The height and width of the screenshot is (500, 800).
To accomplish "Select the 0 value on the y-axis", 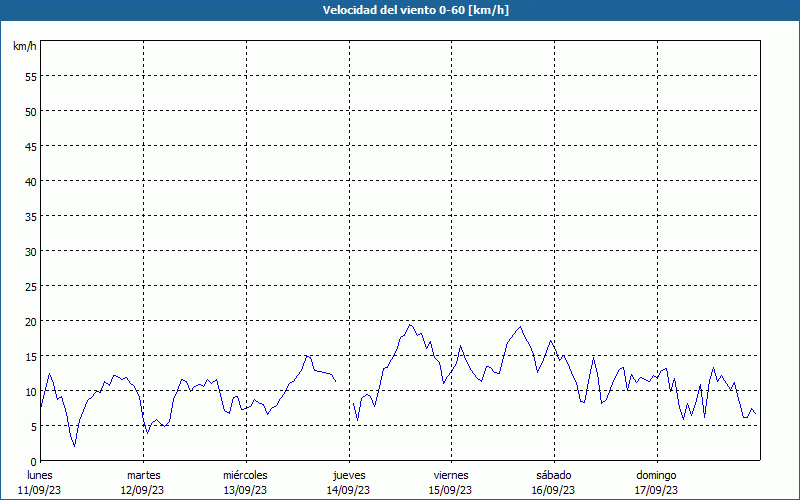I will [34, 461].
